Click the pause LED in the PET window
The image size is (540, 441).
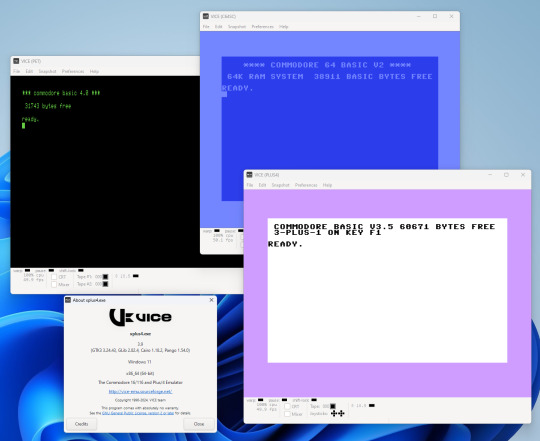coord(51,271)
